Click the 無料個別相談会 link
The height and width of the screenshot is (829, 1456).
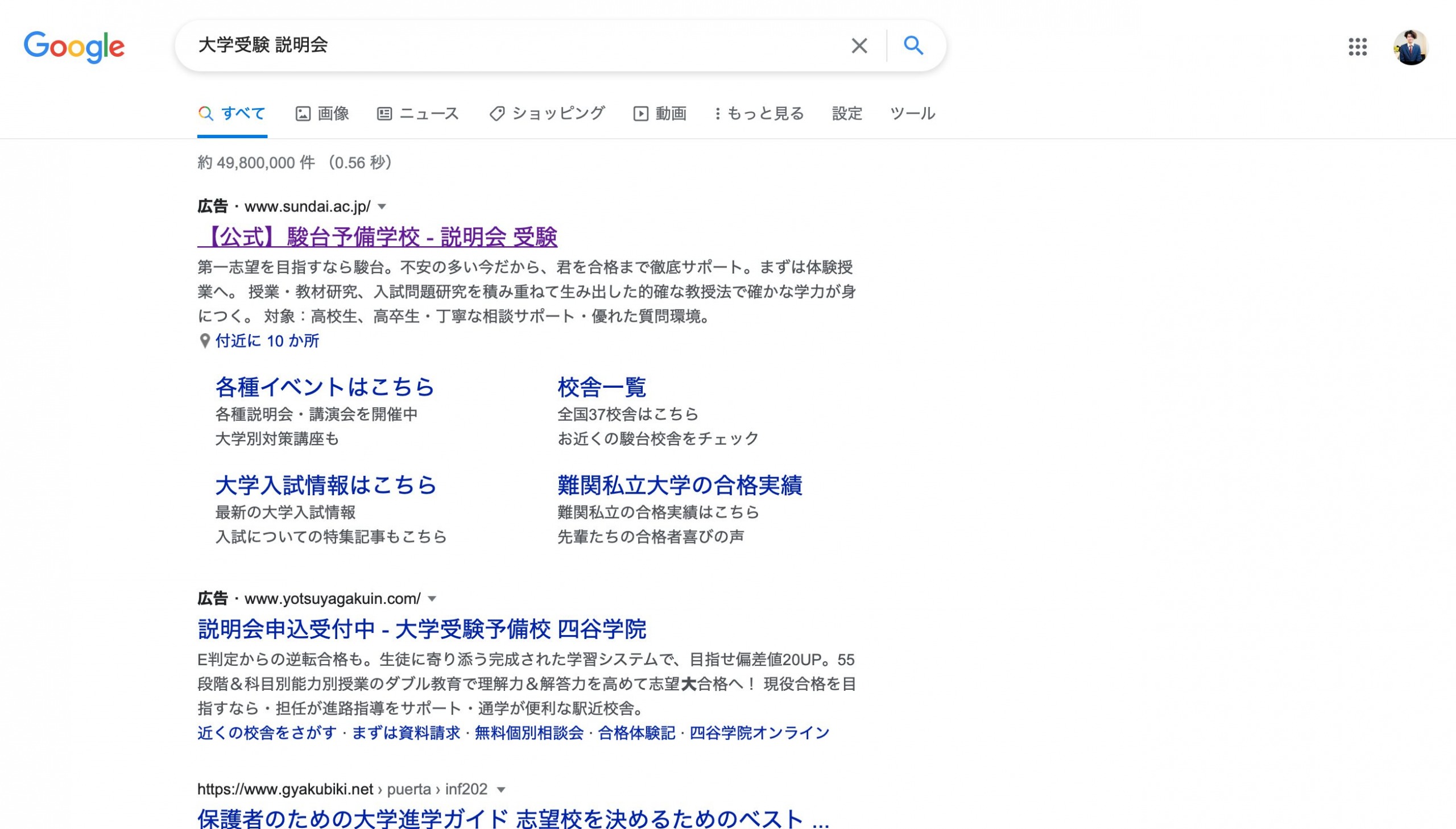529,733
